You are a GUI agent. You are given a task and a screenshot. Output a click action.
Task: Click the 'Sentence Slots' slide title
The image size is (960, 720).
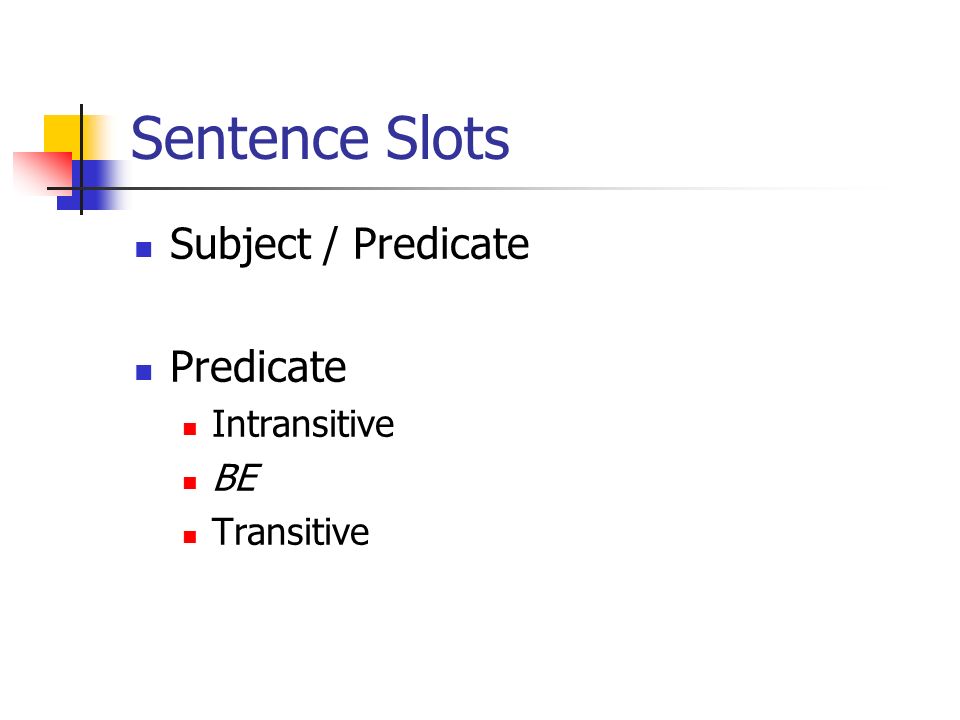(x=320, y=138)
